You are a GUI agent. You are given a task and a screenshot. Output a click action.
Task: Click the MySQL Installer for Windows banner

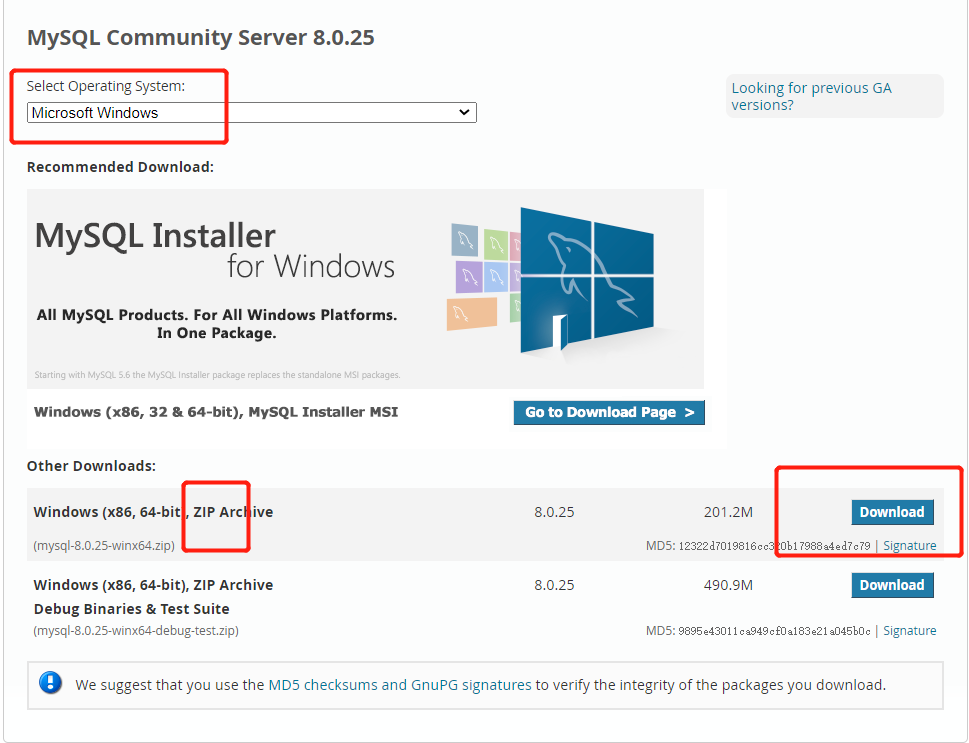tap(365, 289)
